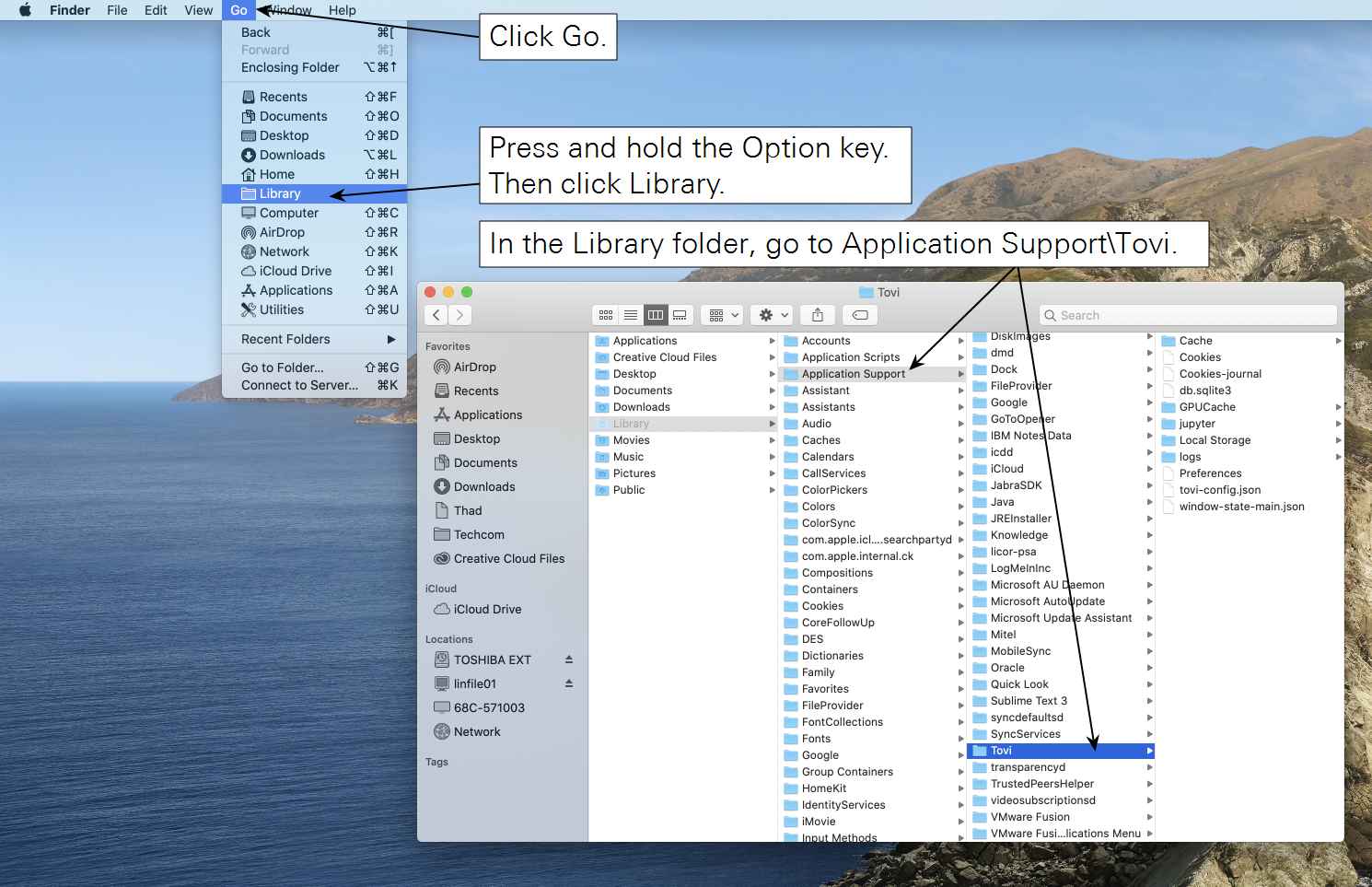Viewport: 1372px width, 887px height.
Task: Open the gear action menu
Action: [x=772, y=315]
